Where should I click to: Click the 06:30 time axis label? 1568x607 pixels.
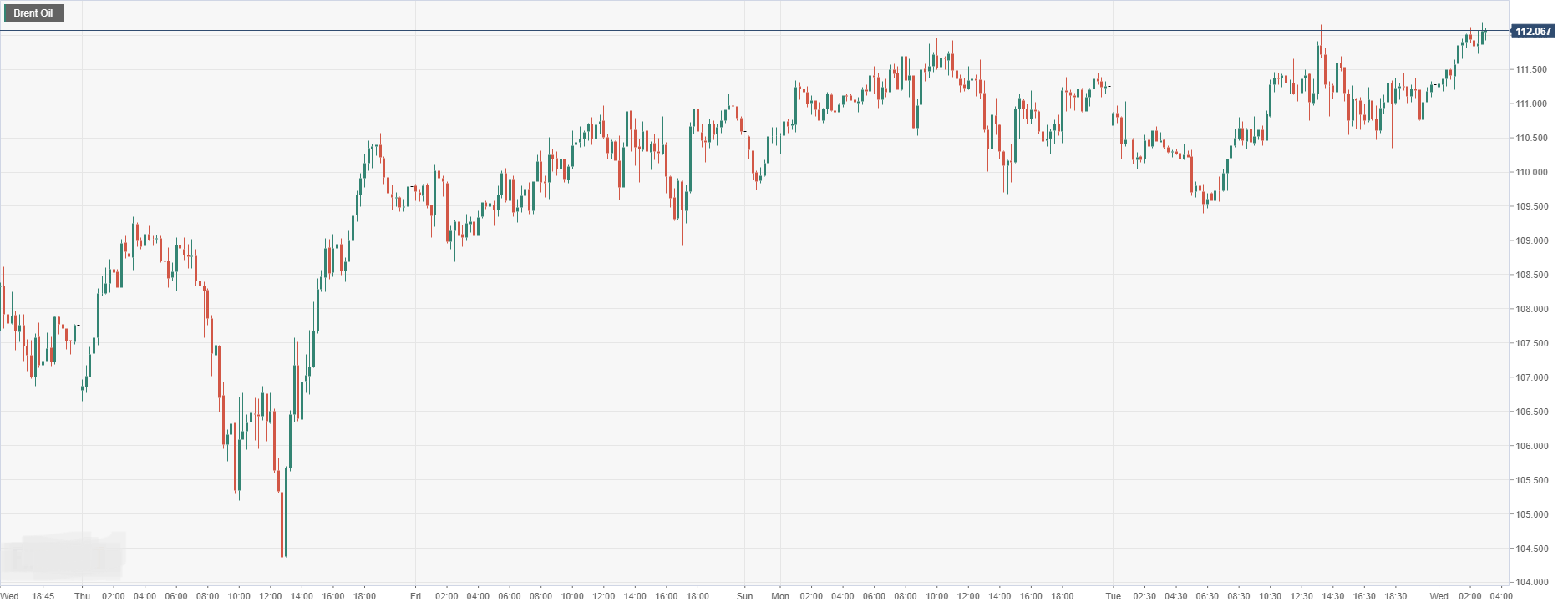click(x=1207, y=596)
